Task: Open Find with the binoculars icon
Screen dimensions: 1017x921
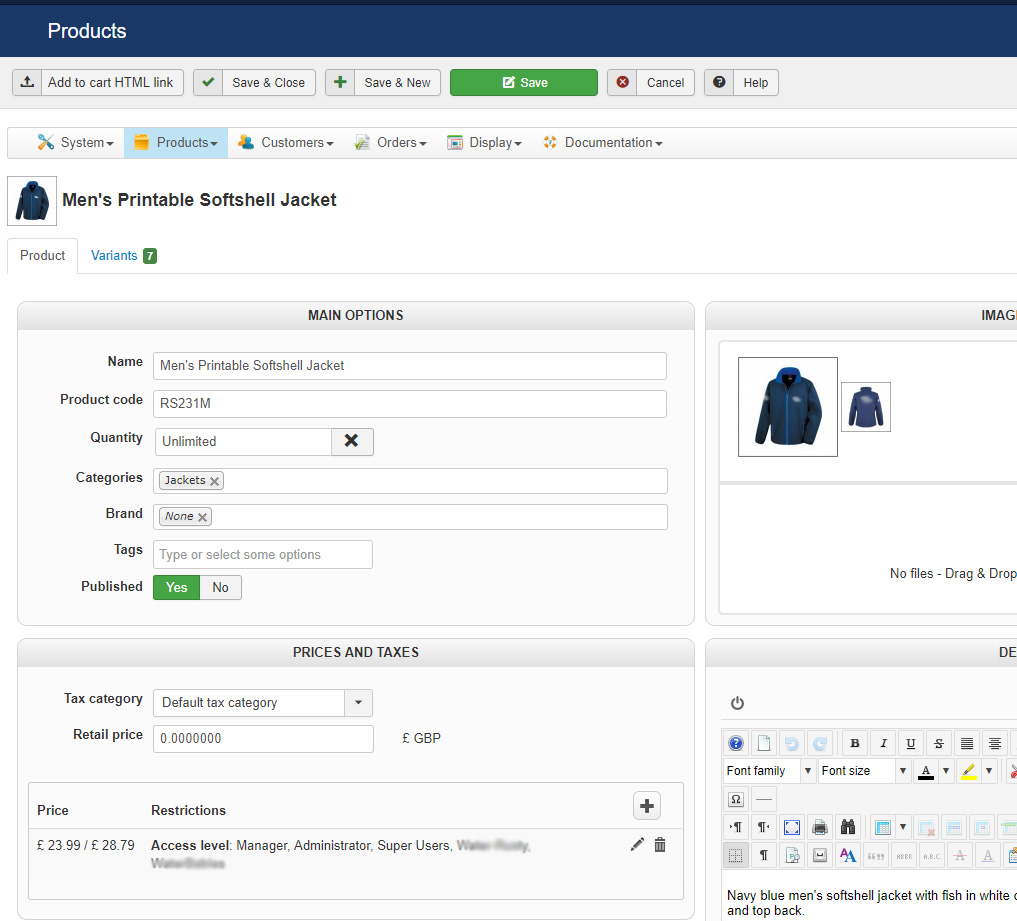Action: 848,827
